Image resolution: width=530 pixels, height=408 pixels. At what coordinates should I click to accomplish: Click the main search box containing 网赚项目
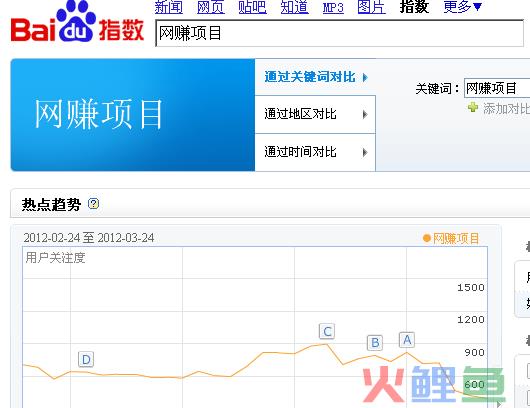(x=339, y=33)
